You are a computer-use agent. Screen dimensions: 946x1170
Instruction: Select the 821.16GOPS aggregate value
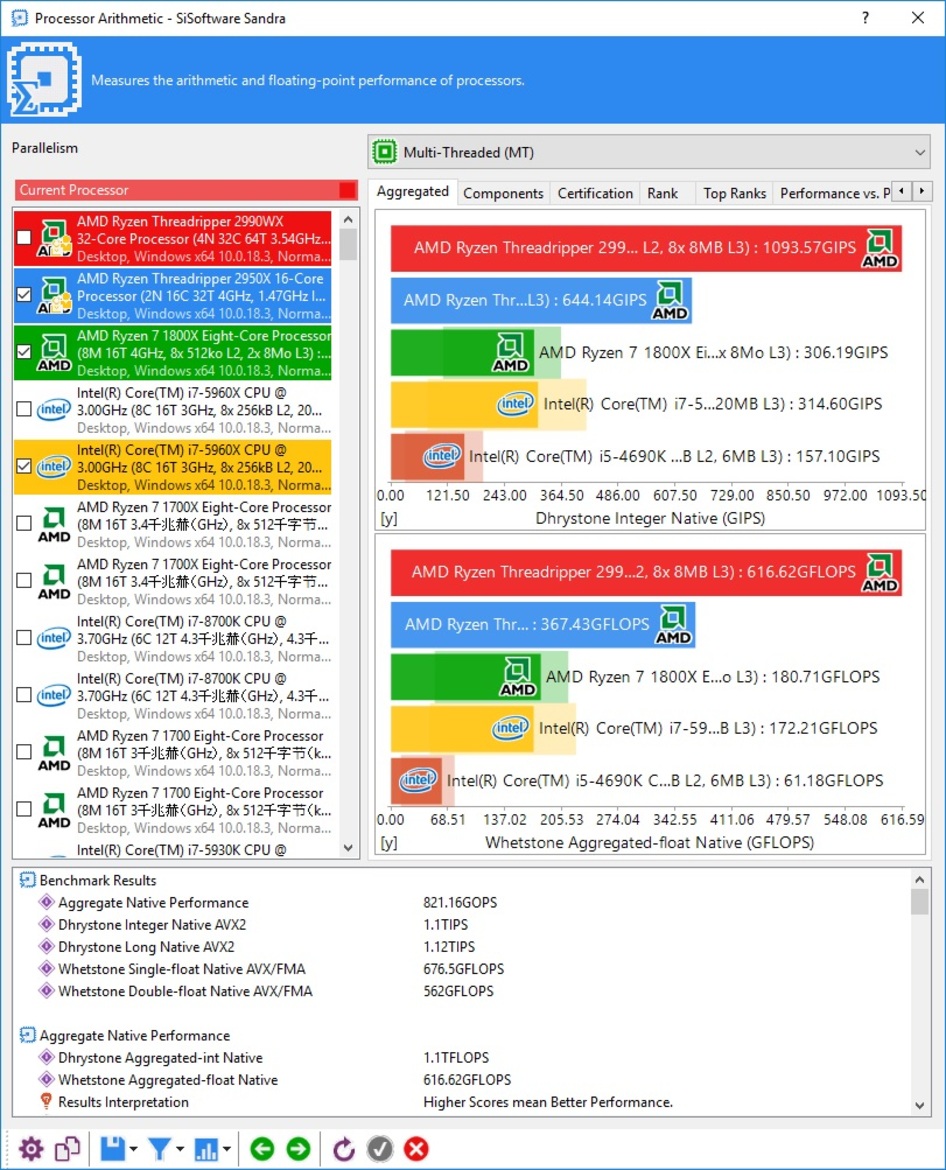460,902
